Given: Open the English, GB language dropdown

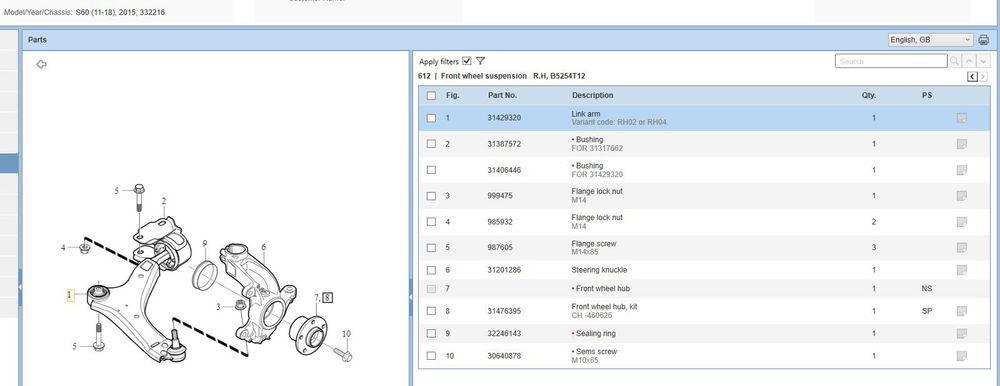Looking at the screenshot, I should click(x=930, y=40).
